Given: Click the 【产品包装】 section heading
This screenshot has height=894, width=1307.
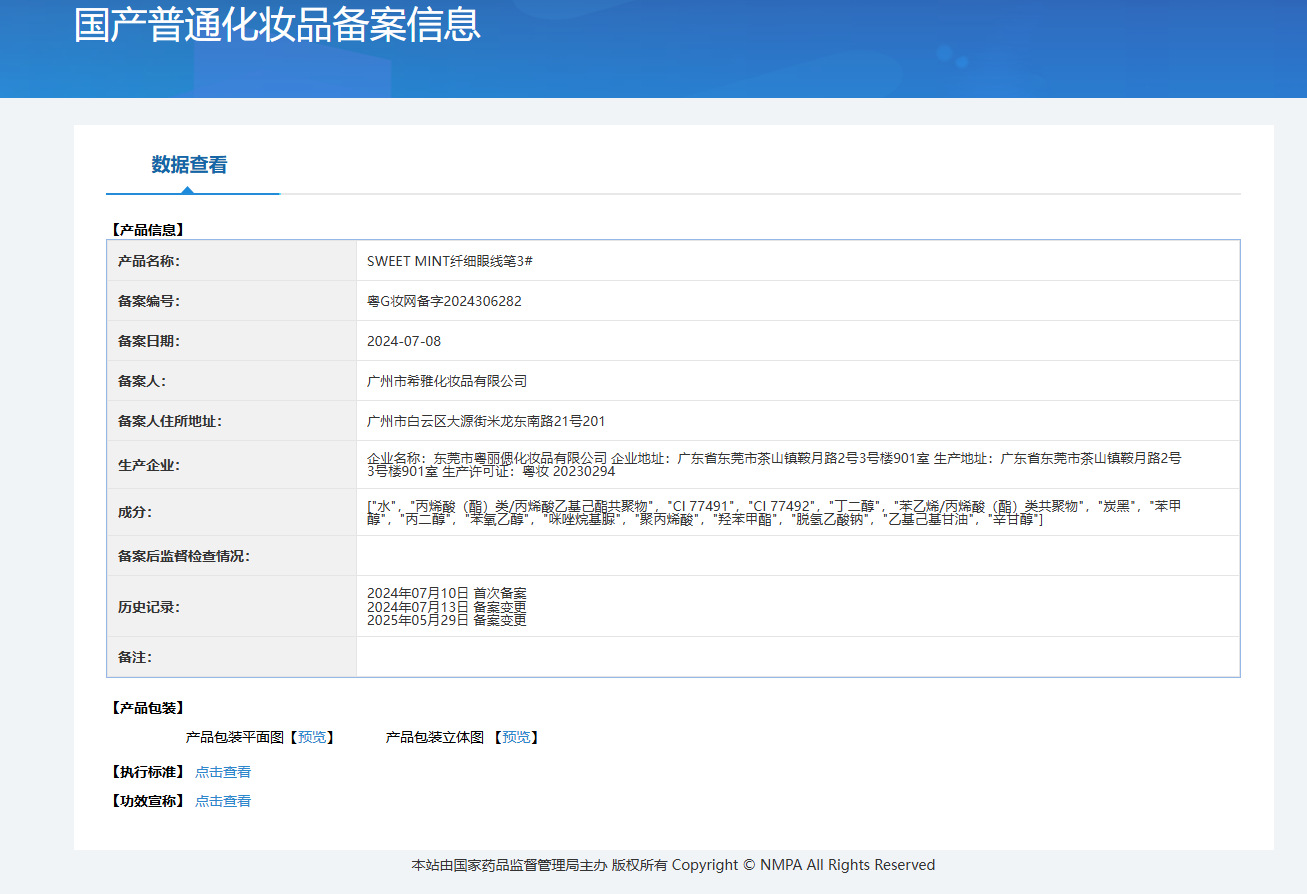Looking at the screenshot, I should [147, 708].
